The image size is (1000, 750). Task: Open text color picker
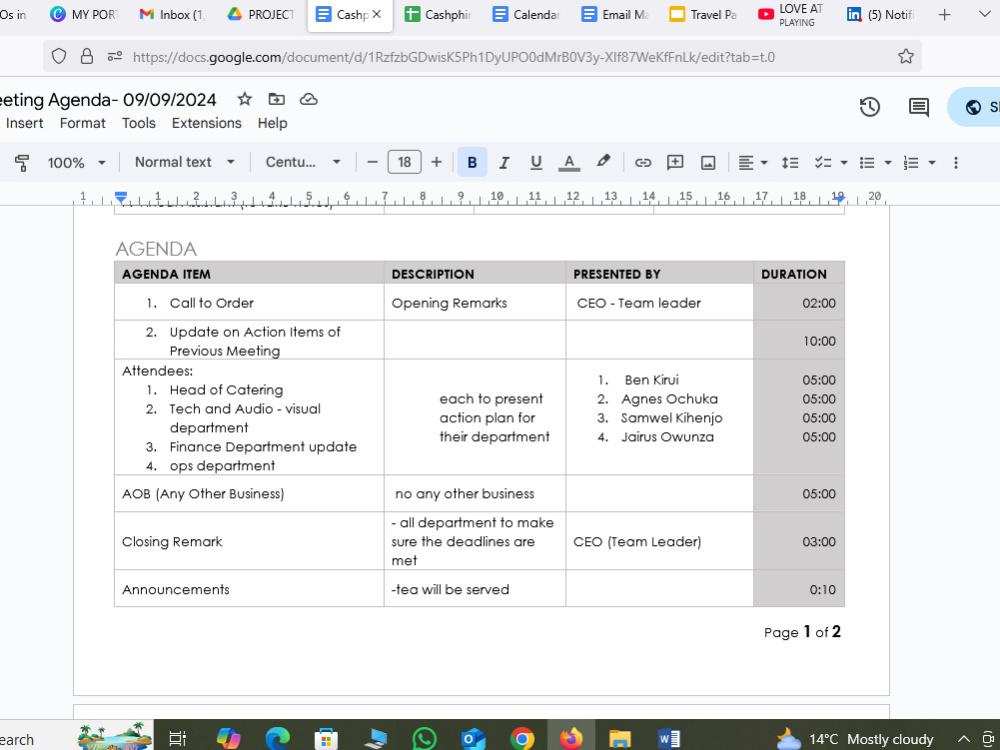coord(569,163)
